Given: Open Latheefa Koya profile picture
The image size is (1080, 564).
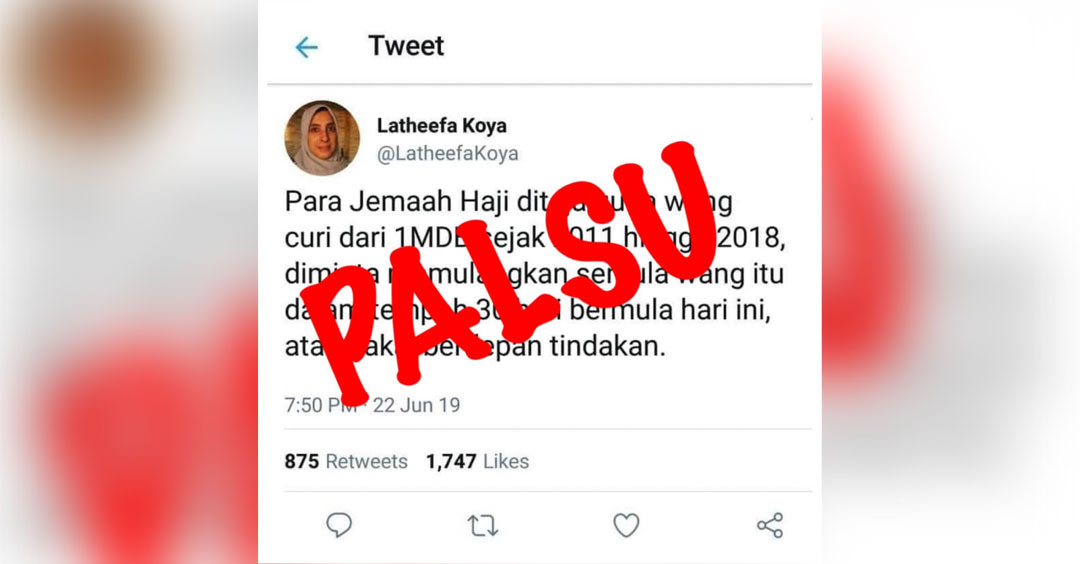Looking at the screenshot, I should point(322,138).
